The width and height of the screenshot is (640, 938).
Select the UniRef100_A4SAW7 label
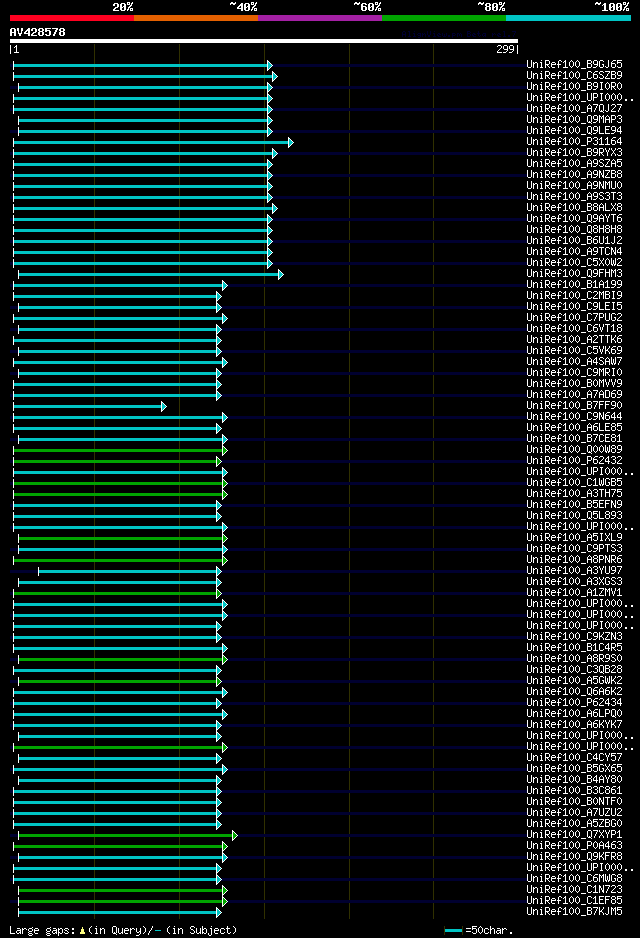[x=574, y=361]
